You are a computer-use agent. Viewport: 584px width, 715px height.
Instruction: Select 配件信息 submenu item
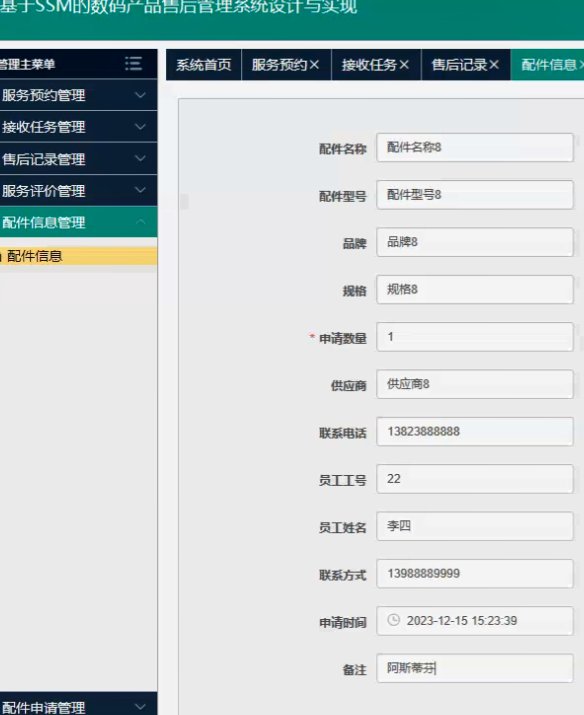pos(78,256)
